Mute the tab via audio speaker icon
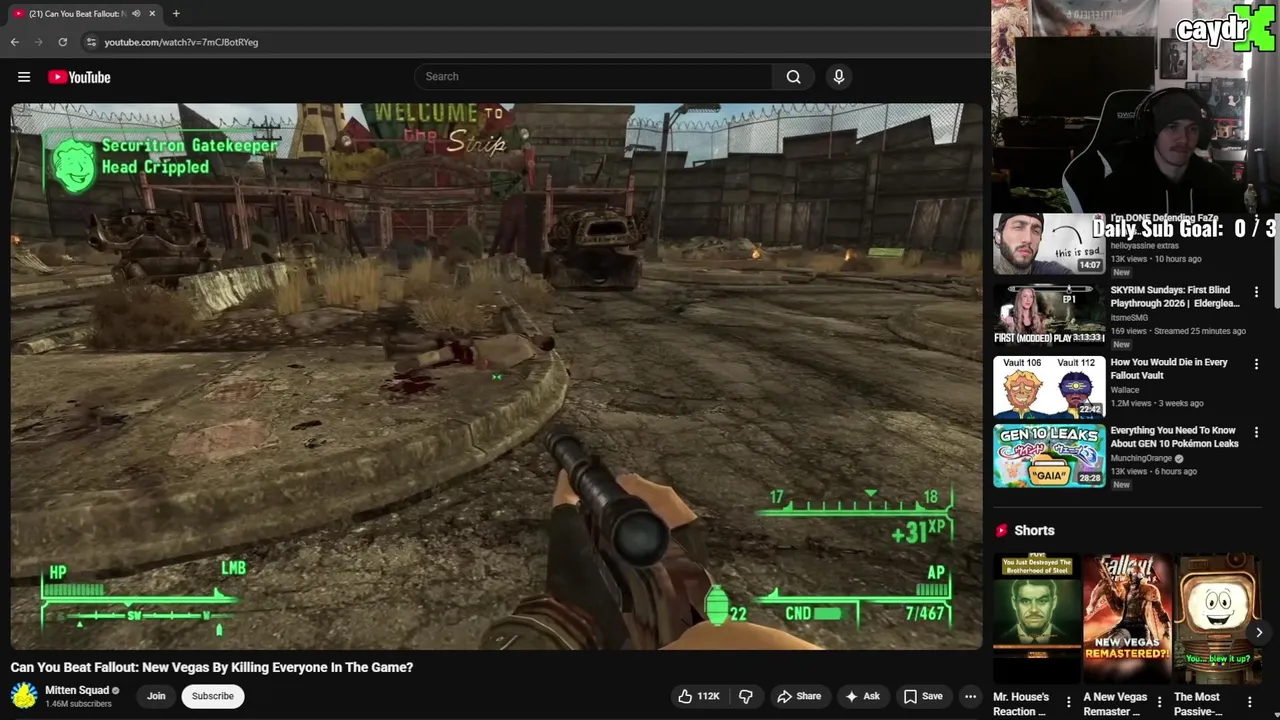 point(136,13)
